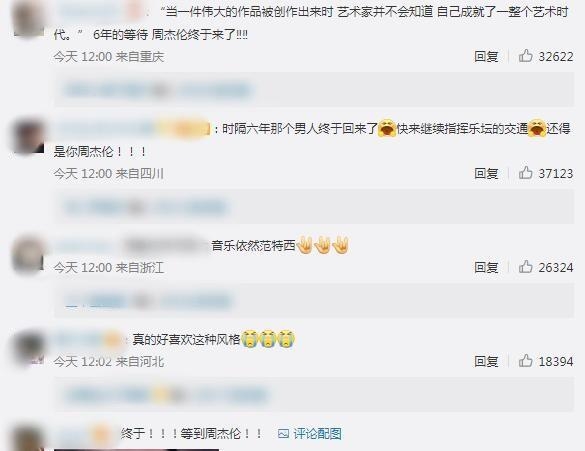This screenshot has height=451, width=585.
Task: Expand blurred replies under 四川 comment
Action: point(314,207)
